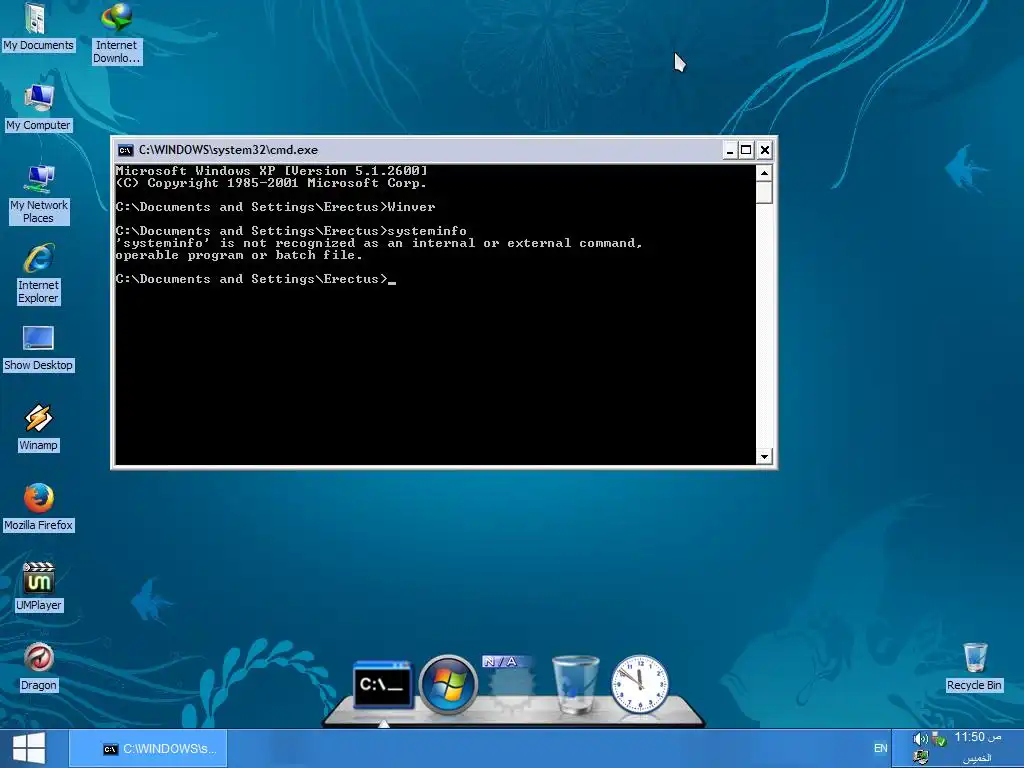
Task: Maximize the cmd.exe window
Action: 746,150
